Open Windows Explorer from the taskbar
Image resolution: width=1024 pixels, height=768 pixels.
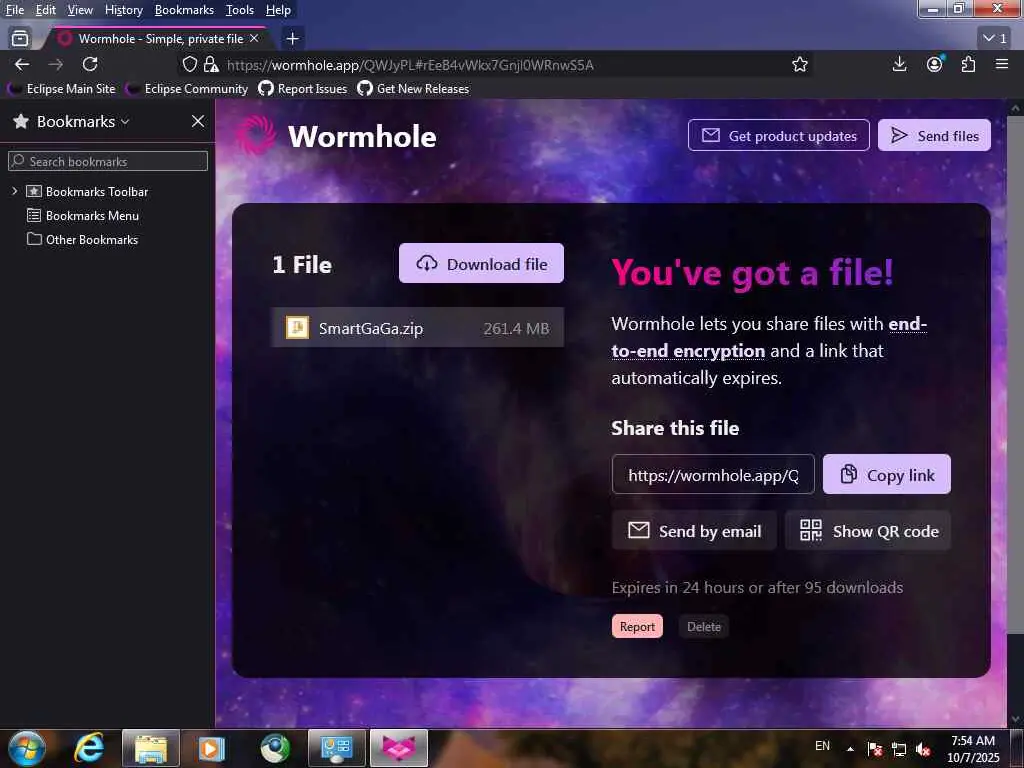150,748
